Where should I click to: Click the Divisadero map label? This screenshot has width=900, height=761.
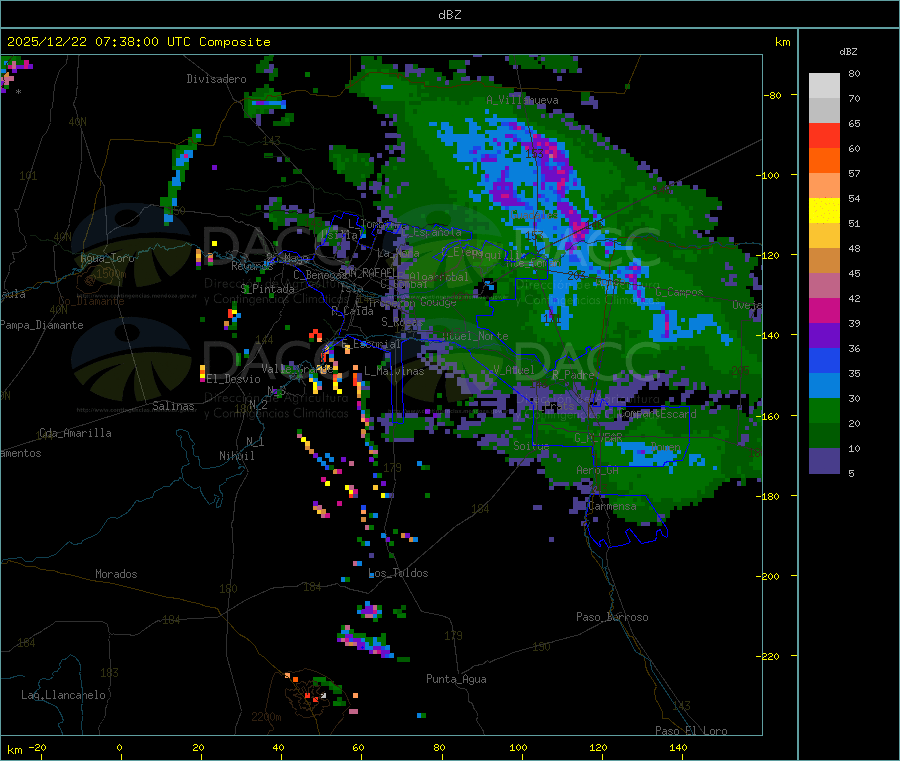pyautogui.click(x=216, y=79)
